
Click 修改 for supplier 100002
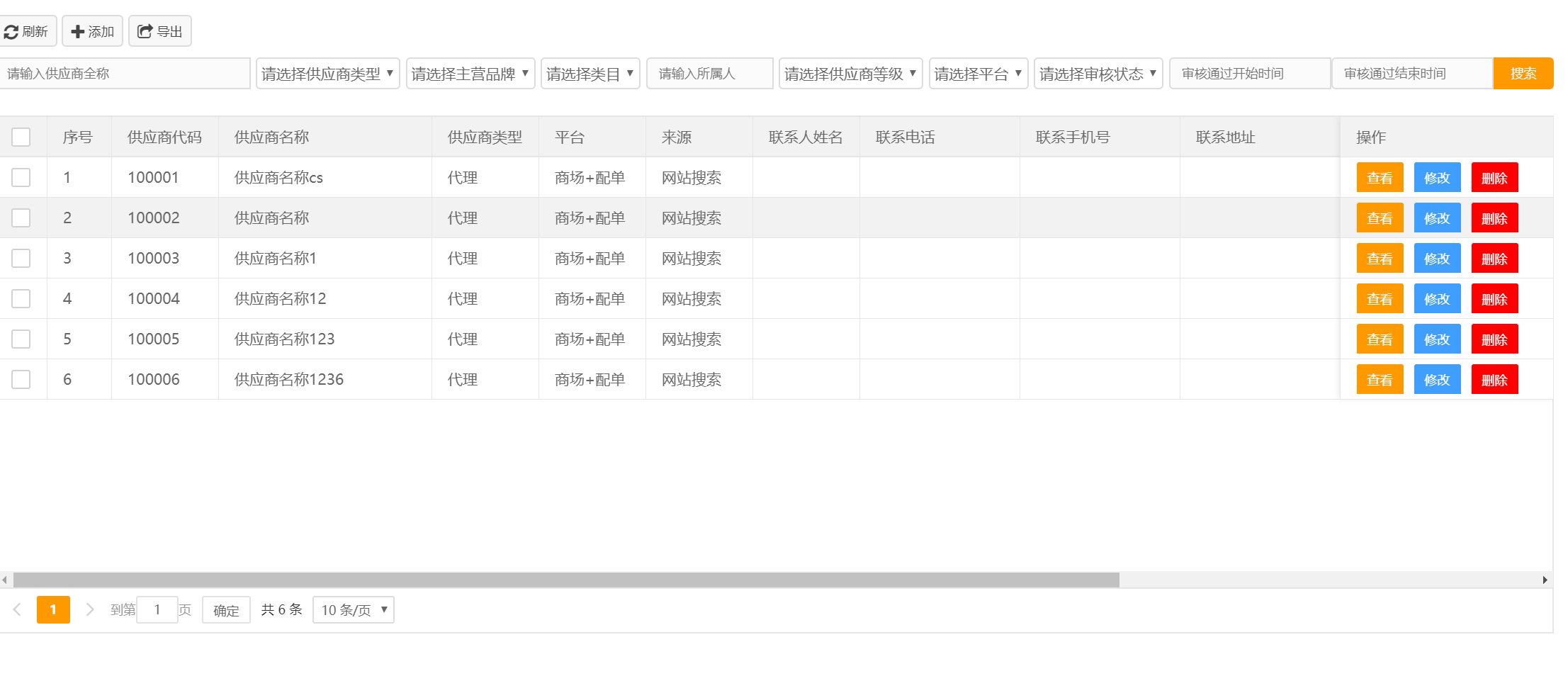pos(1437,218)
